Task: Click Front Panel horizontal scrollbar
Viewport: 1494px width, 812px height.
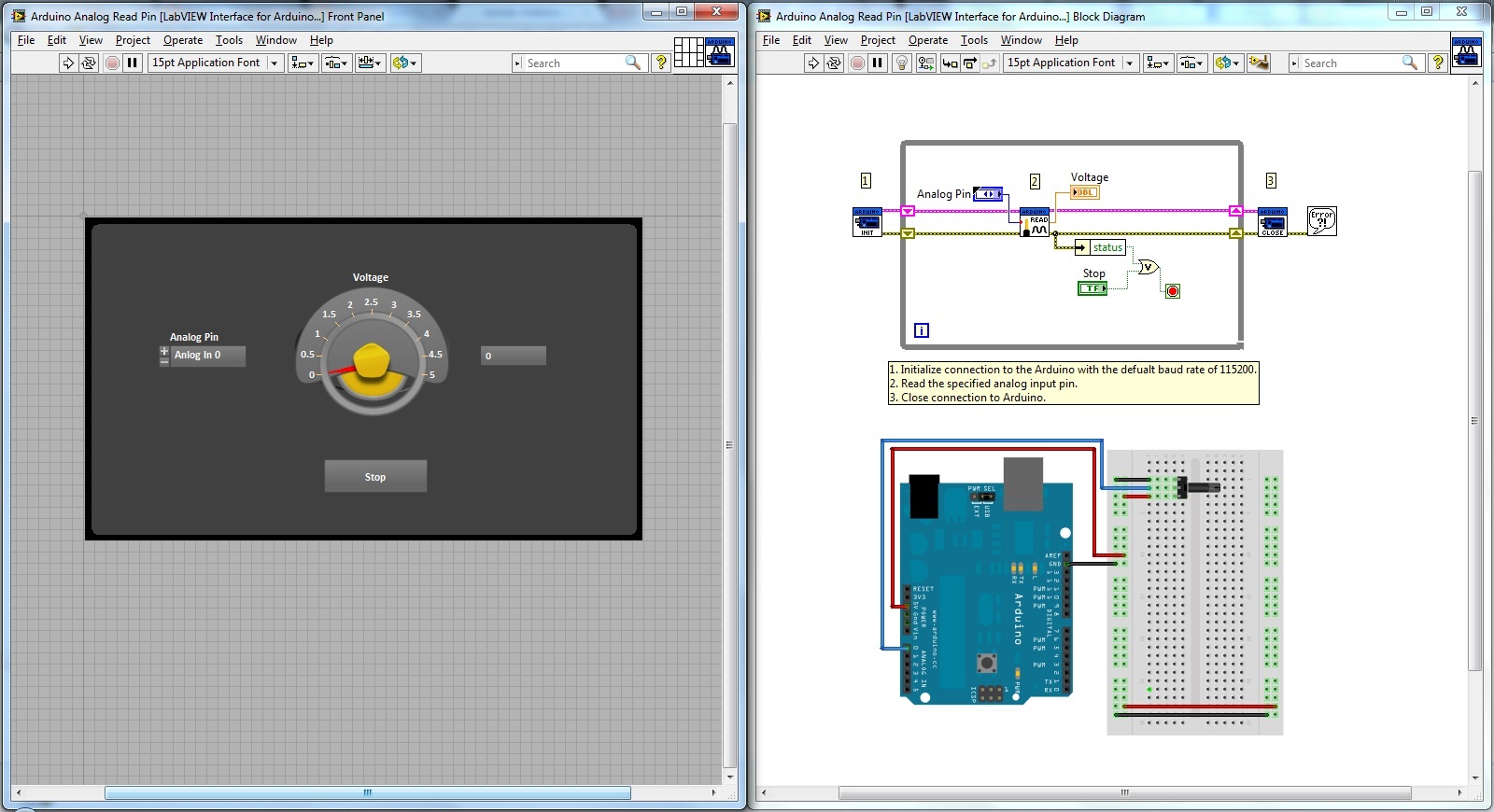Action: tap(368, 792)
